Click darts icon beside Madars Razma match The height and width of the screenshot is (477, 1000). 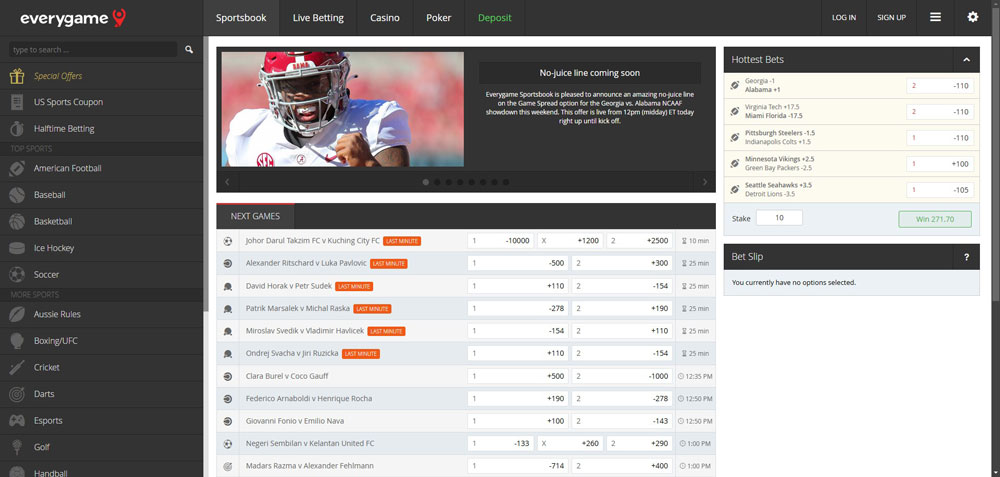click(x=228, y=466)
